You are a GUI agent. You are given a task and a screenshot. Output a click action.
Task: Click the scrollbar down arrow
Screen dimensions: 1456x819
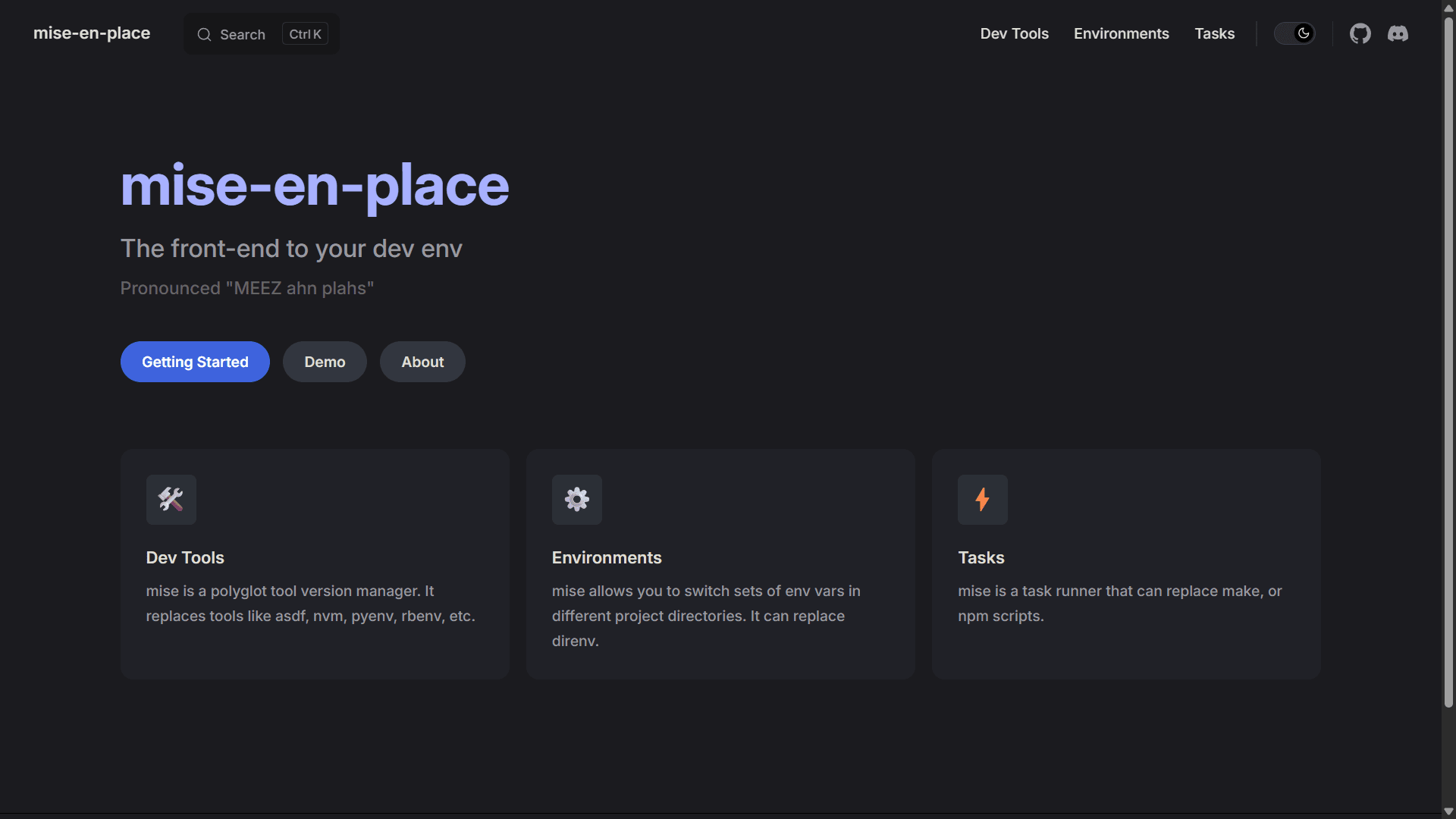pyautogui.click(x=1448, y=811)
